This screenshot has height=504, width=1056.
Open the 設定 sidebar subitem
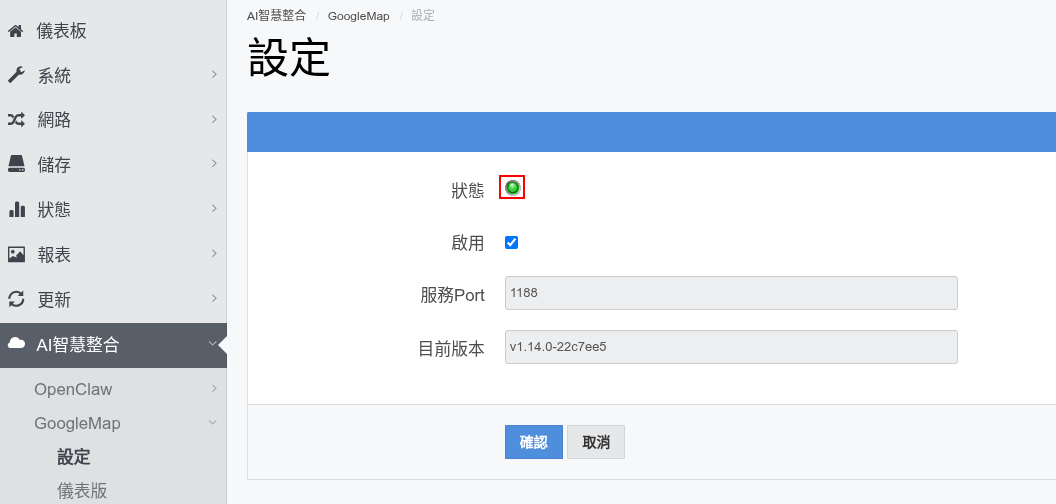pos(74,457)
